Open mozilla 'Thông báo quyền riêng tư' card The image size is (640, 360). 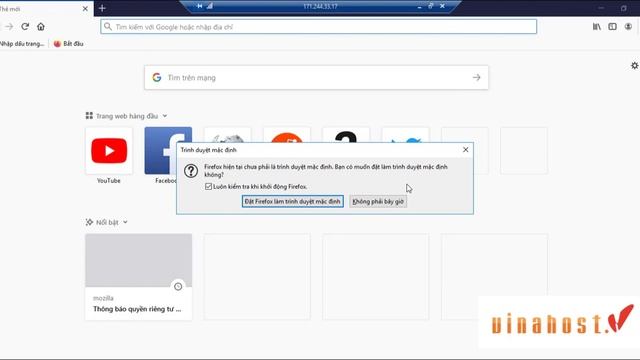point(139,277)
